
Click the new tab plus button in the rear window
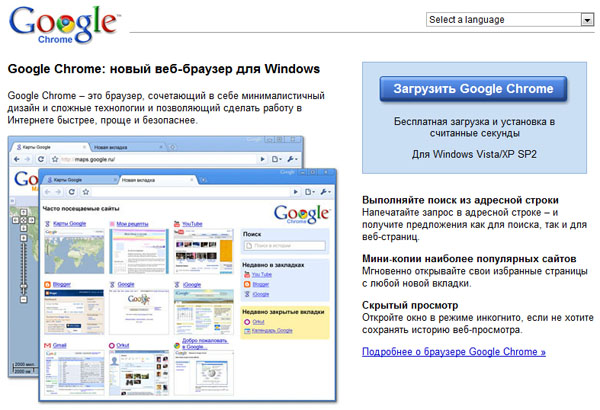click(x=173, y=147)
